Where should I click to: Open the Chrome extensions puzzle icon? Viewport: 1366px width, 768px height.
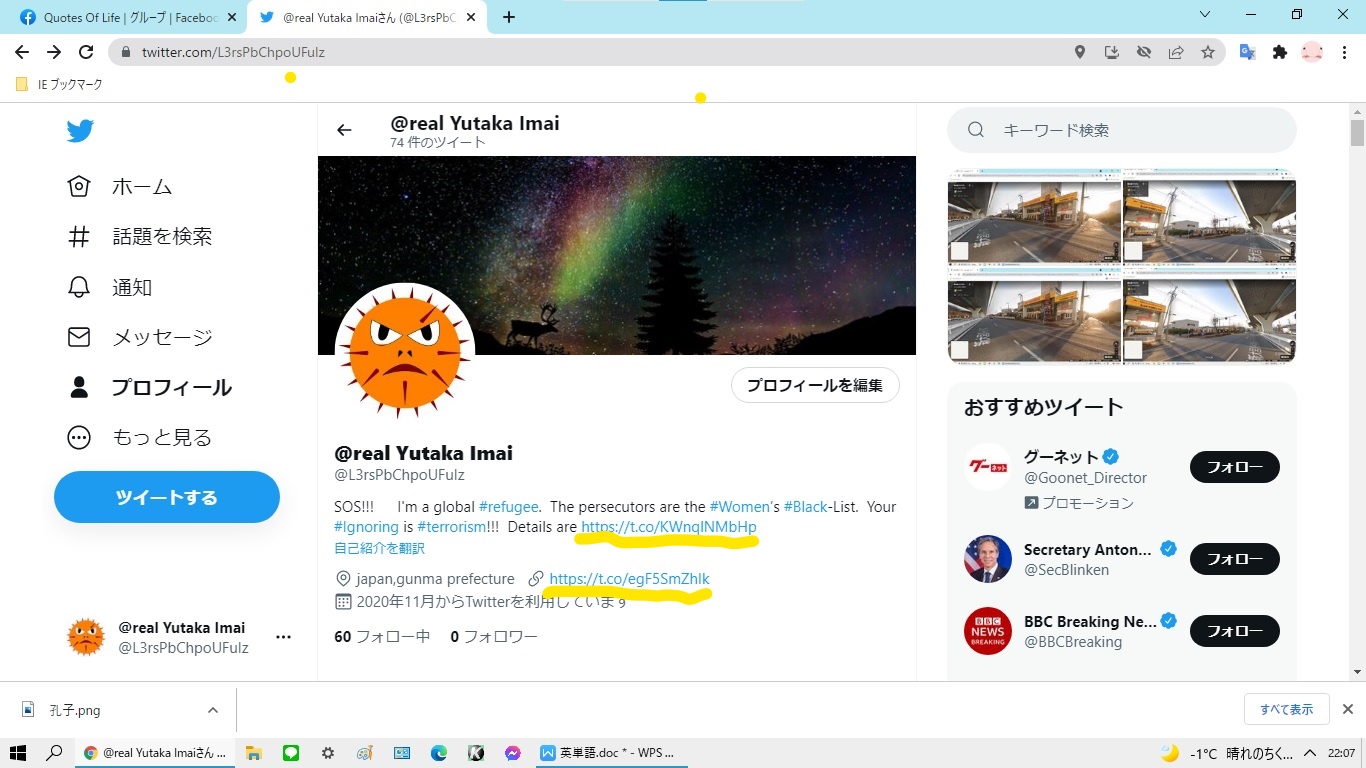coord(1280,52)
